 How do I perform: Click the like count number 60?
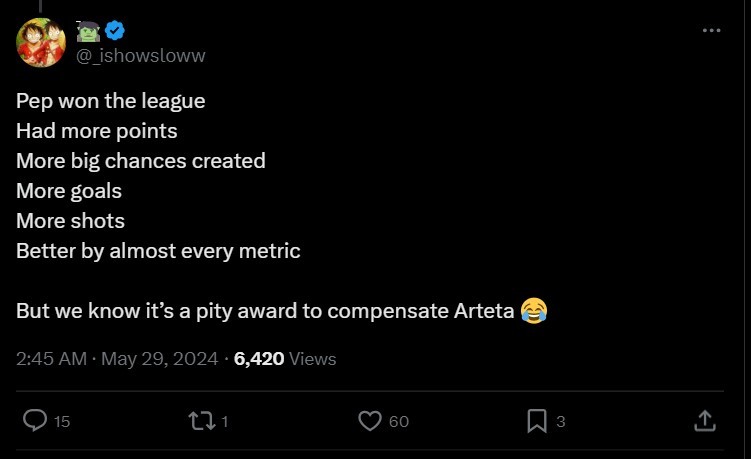pos(398,422)
